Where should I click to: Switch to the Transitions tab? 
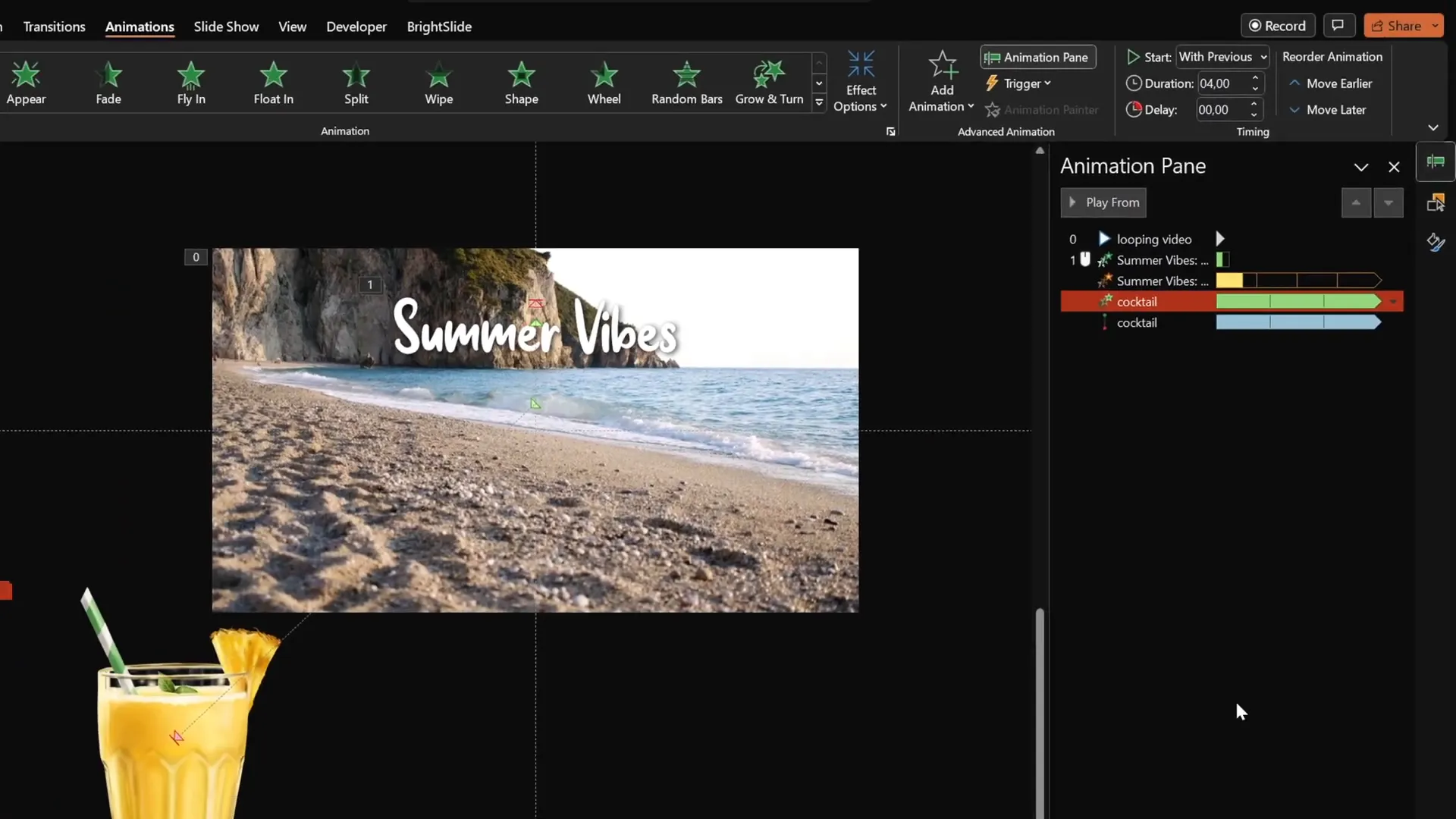(54, 27)
